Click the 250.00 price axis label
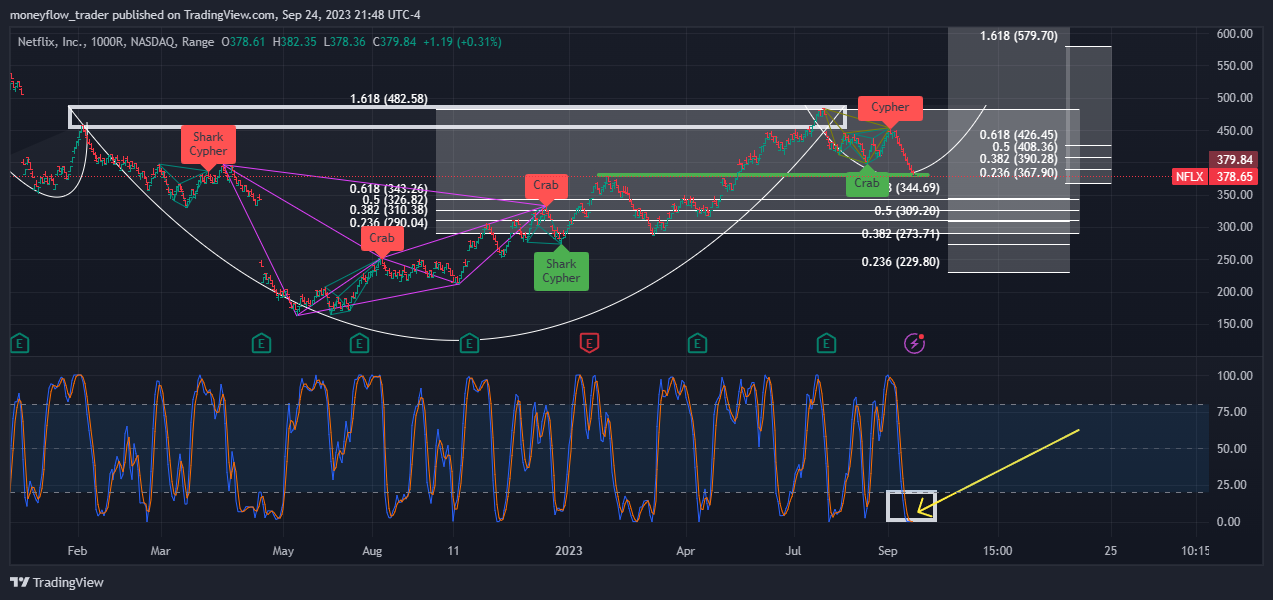Screen dimensions: 1273x600 click(x=1235, y=260)
